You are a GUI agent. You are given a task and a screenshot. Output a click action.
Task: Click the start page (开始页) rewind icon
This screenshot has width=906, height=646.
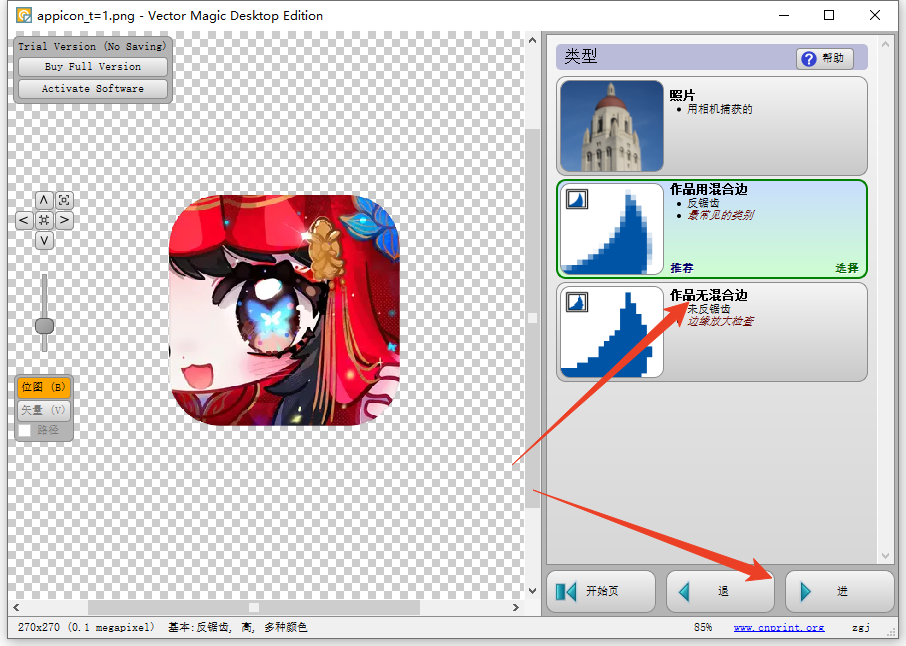pyautogui.click(x=567, y=591)
